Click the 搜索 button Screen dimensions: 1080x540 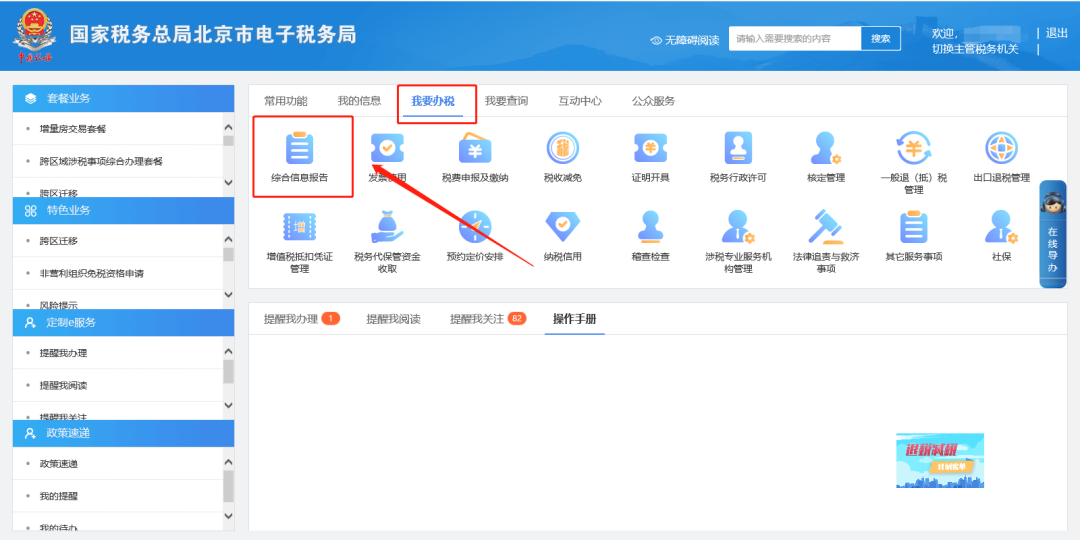click(x=880, y=39)
